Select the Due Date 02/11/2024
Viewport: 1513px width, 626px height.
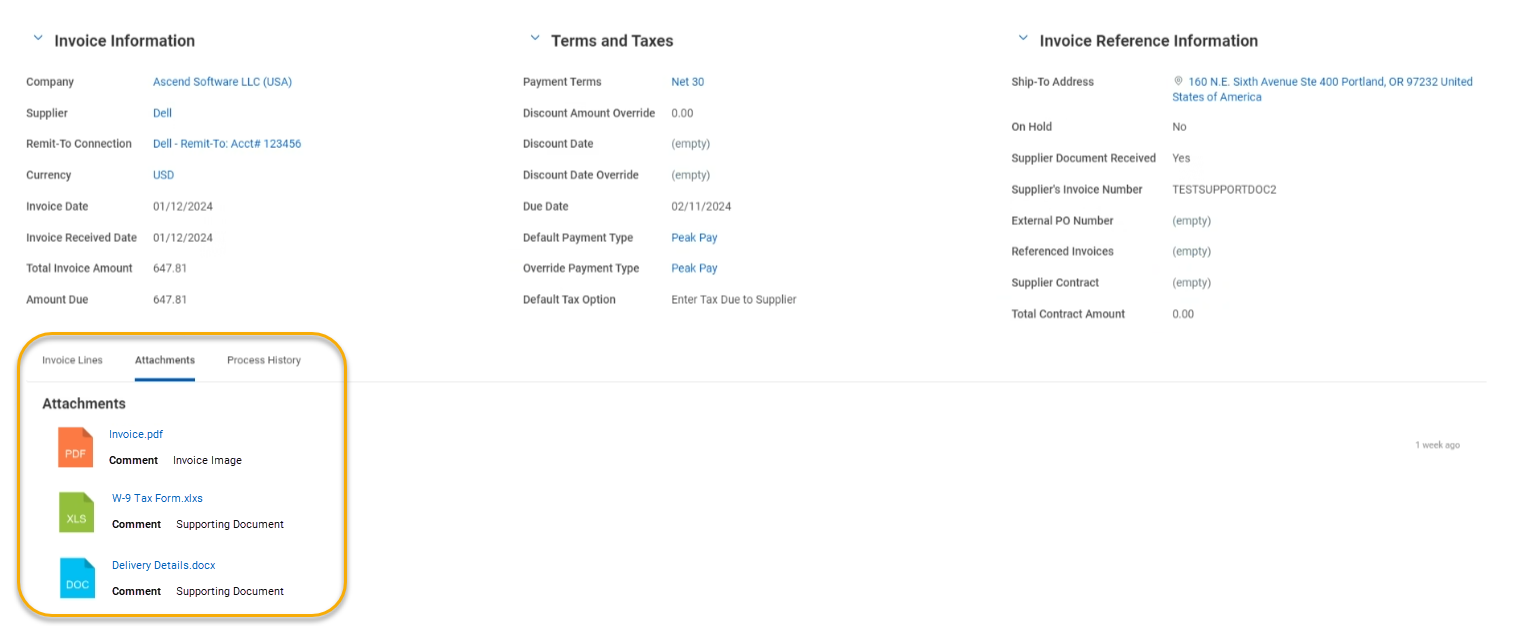pos(701,206)
